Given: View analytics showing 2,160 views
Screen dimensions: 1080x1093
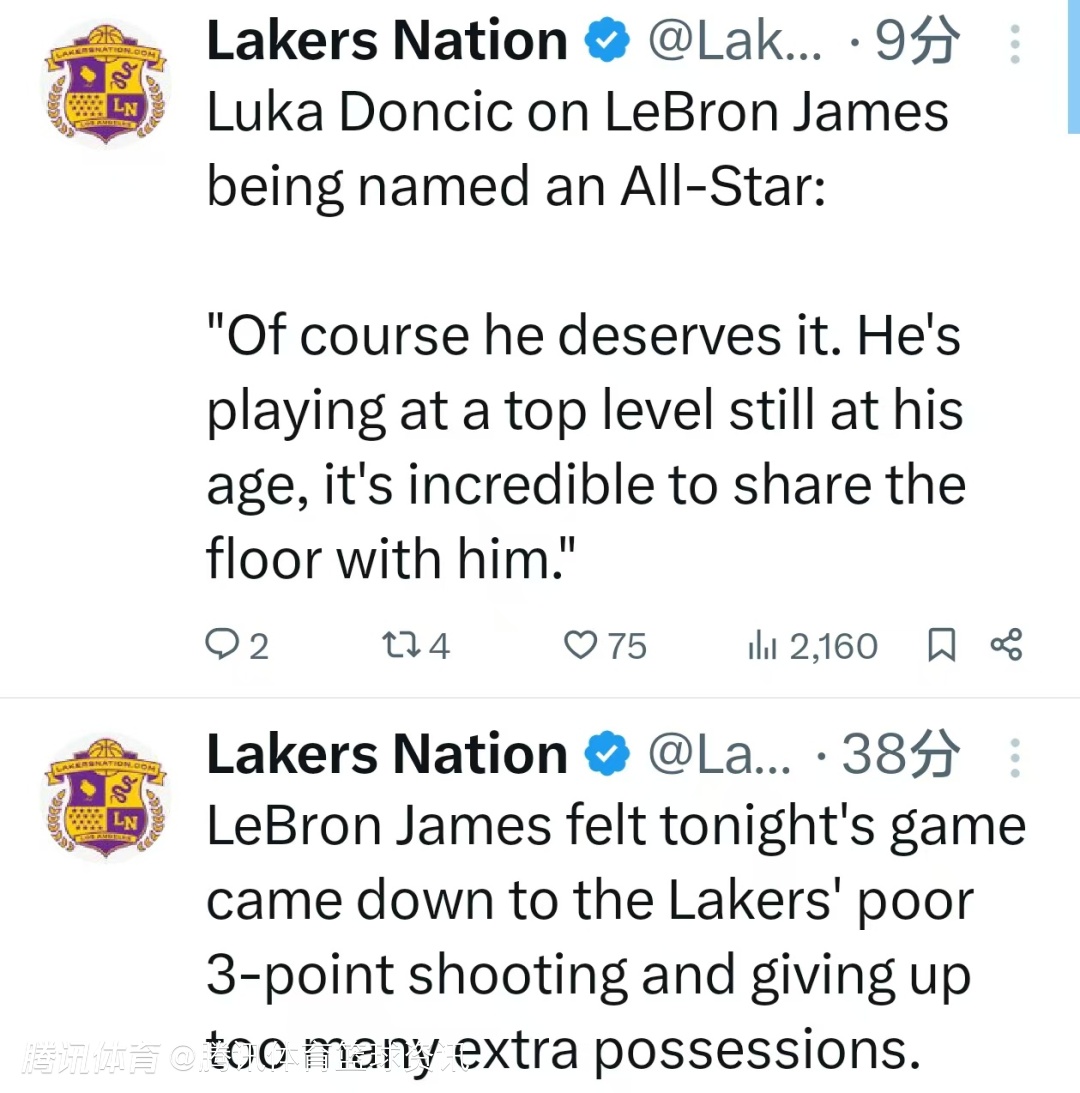Looking at the screenshot, I should pyautogui.click(x=813, y=646).
